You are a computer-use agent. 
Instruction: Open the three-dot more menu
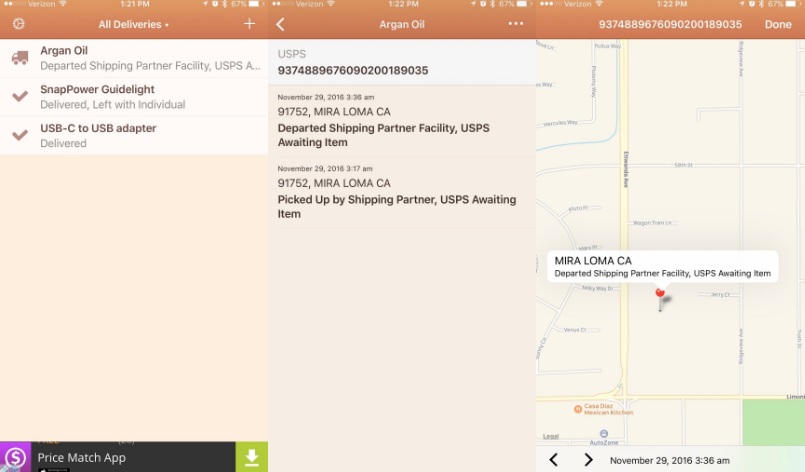pyautogui.click(x=515, y=24)
